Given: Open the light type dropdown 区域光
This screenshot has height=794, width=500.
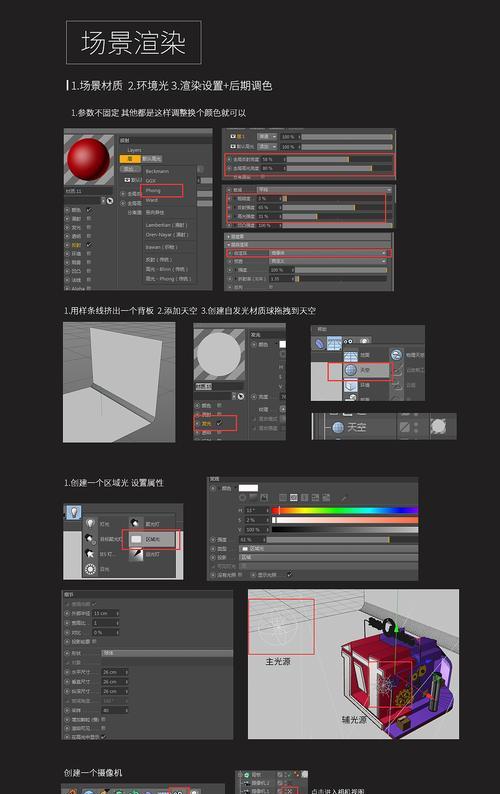Looking at the screenshot, I should point(329,548).
